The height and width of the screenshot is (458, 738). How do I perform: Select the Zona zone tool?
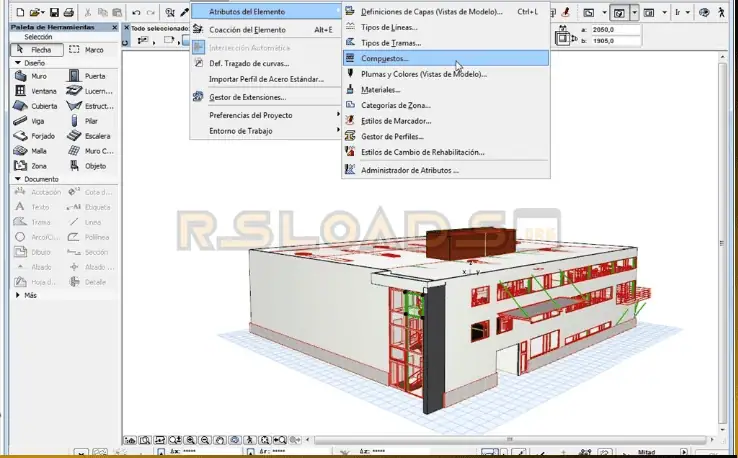click(30, 166)
